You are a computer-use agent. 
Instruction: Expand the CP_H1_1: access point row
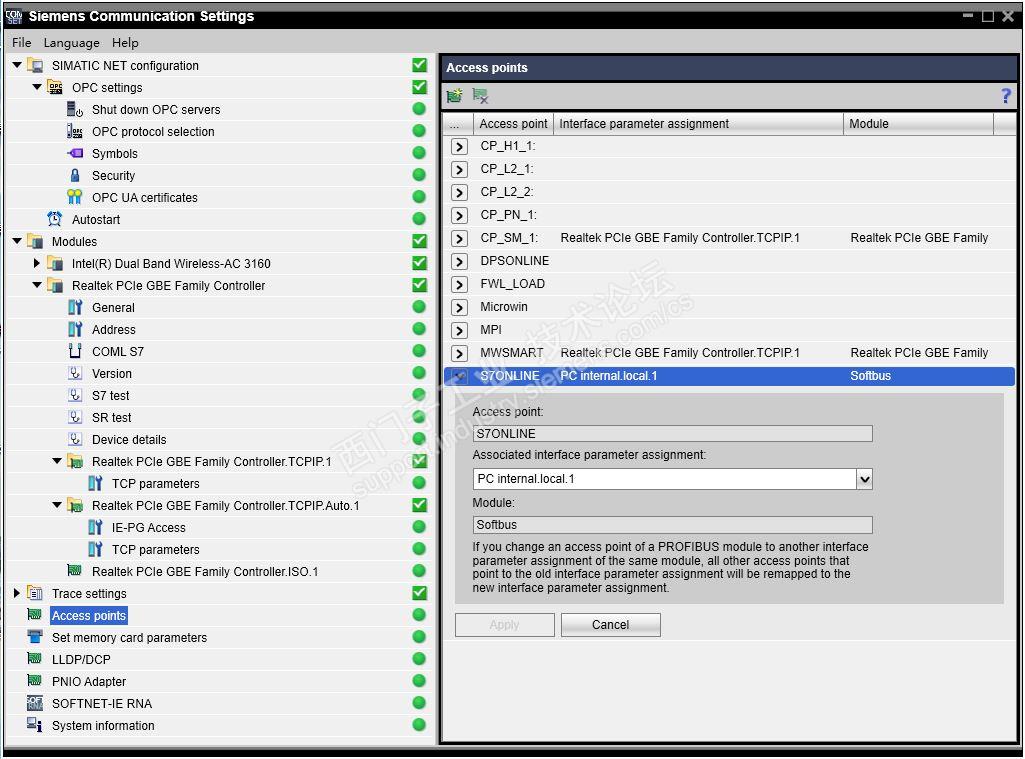pyautogui.click(x=460, y=146)
